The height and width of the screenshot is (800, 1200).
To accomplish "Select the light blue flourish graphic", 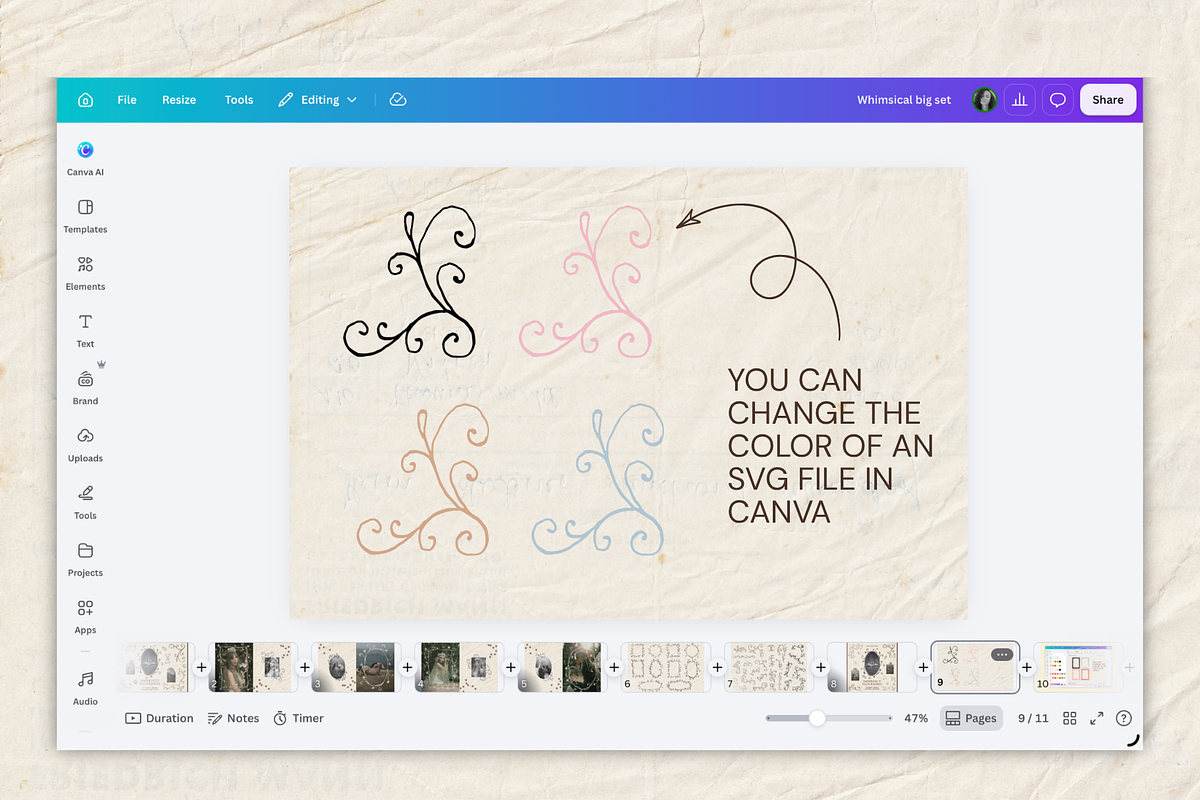I will (x=598, y=480).
